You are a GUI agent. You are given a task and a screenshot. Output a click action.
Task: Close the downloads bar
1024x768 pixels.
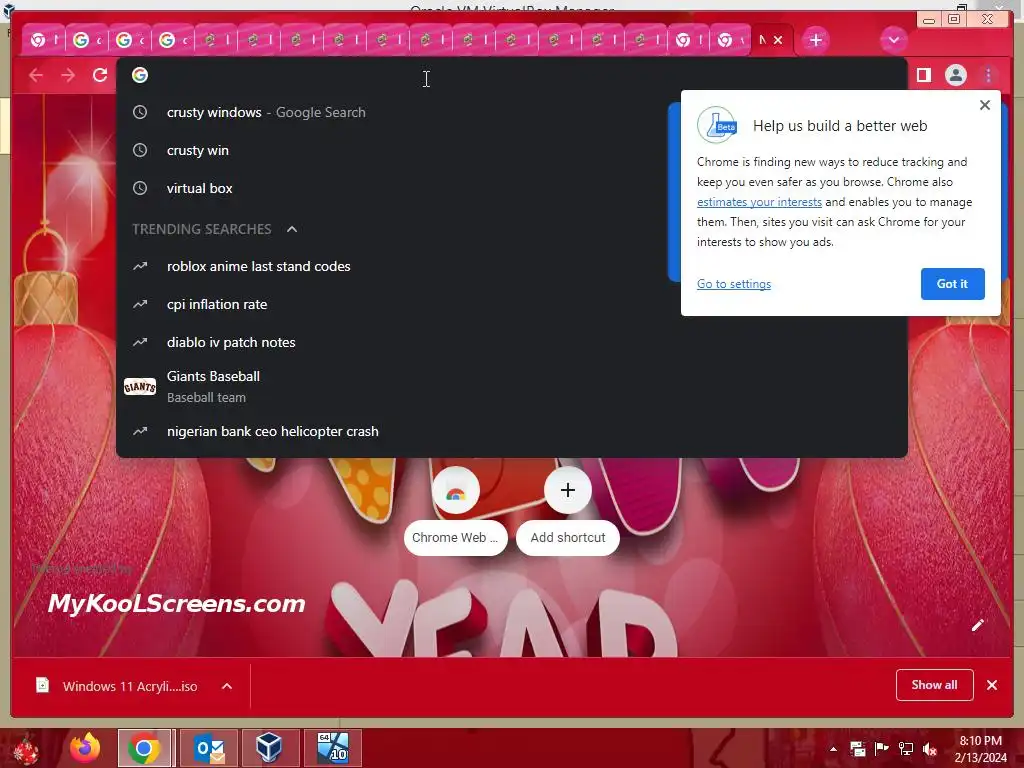992,685
